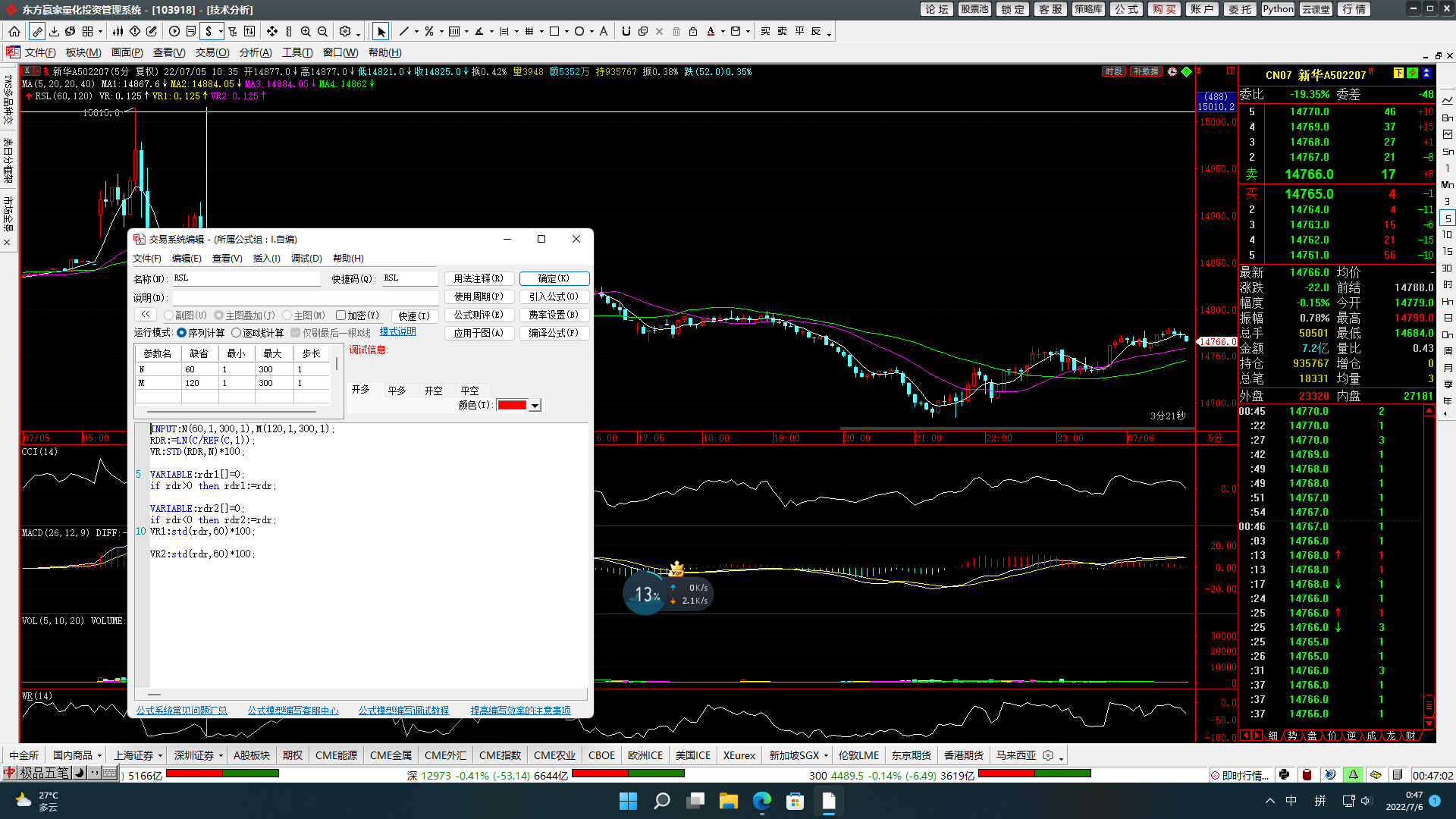Viewport: 1456px width, 819px height.
Task: Open the four-grid layout icon
Action: [87, 31]
